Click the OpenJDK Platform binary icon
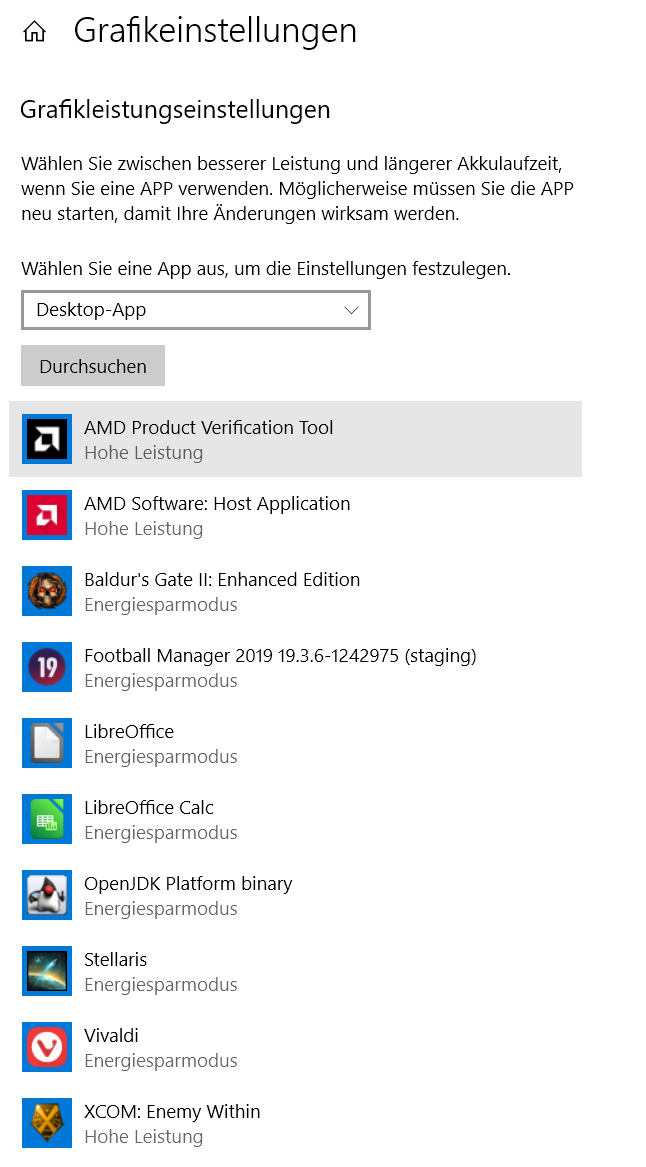 [47, 895]
